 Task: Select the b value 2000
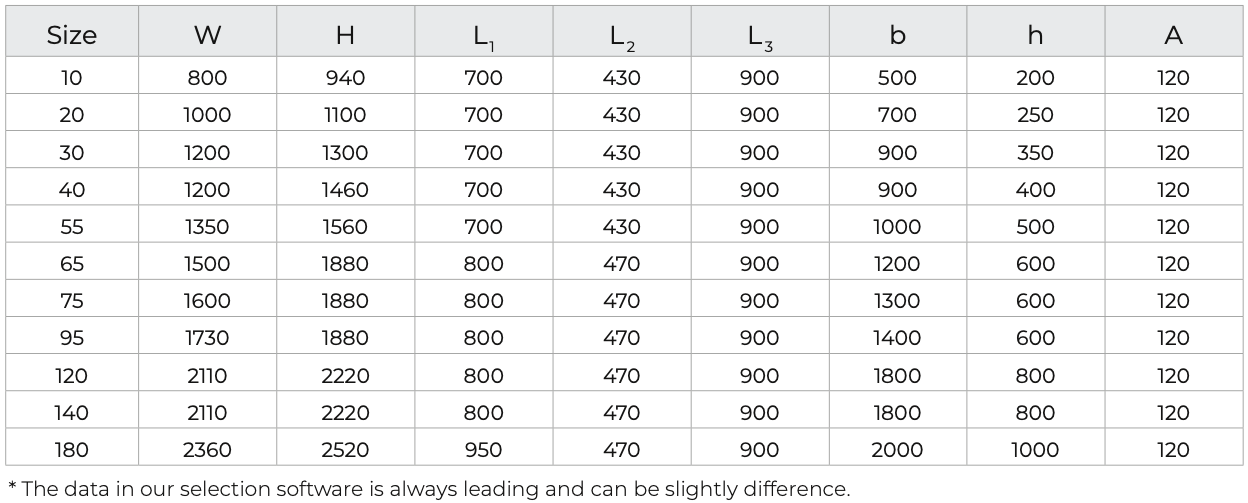[897, 450]
